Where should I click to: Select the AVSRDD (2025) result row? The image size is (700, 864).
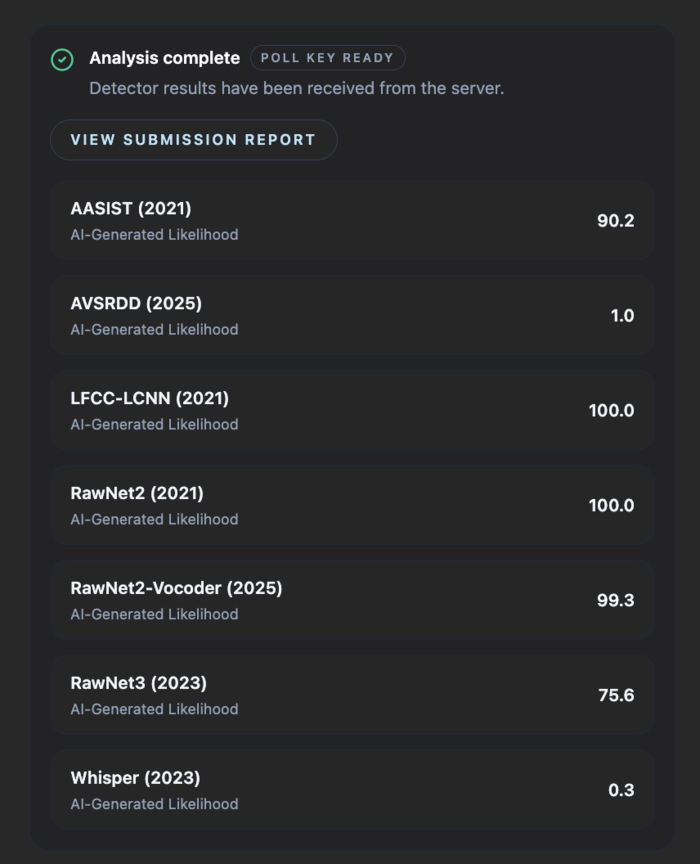(350, 315)
